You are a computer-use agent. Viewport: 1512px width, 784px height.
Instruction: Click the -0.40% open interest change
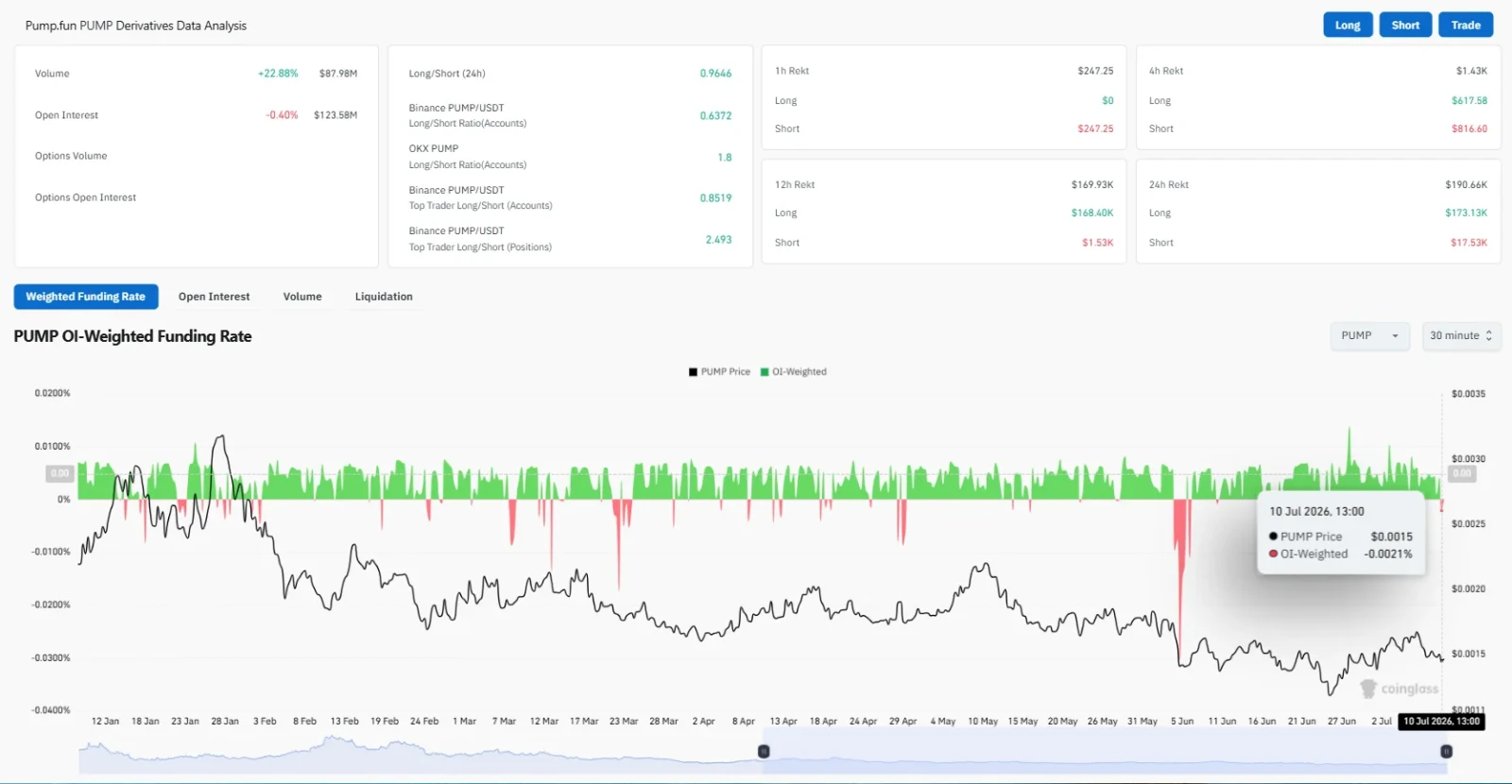[282, 115]
